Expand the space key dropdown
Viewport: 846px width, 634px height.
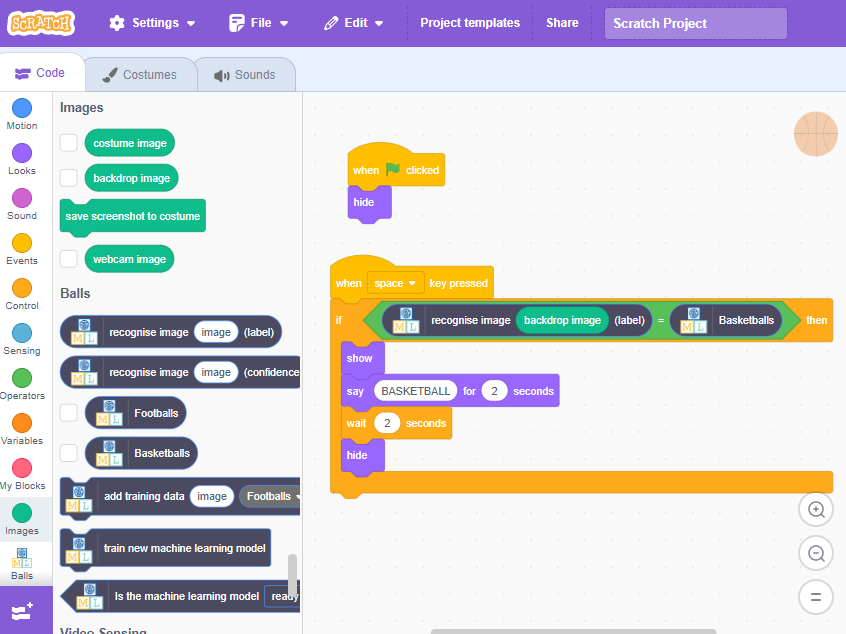click(395, 283)
